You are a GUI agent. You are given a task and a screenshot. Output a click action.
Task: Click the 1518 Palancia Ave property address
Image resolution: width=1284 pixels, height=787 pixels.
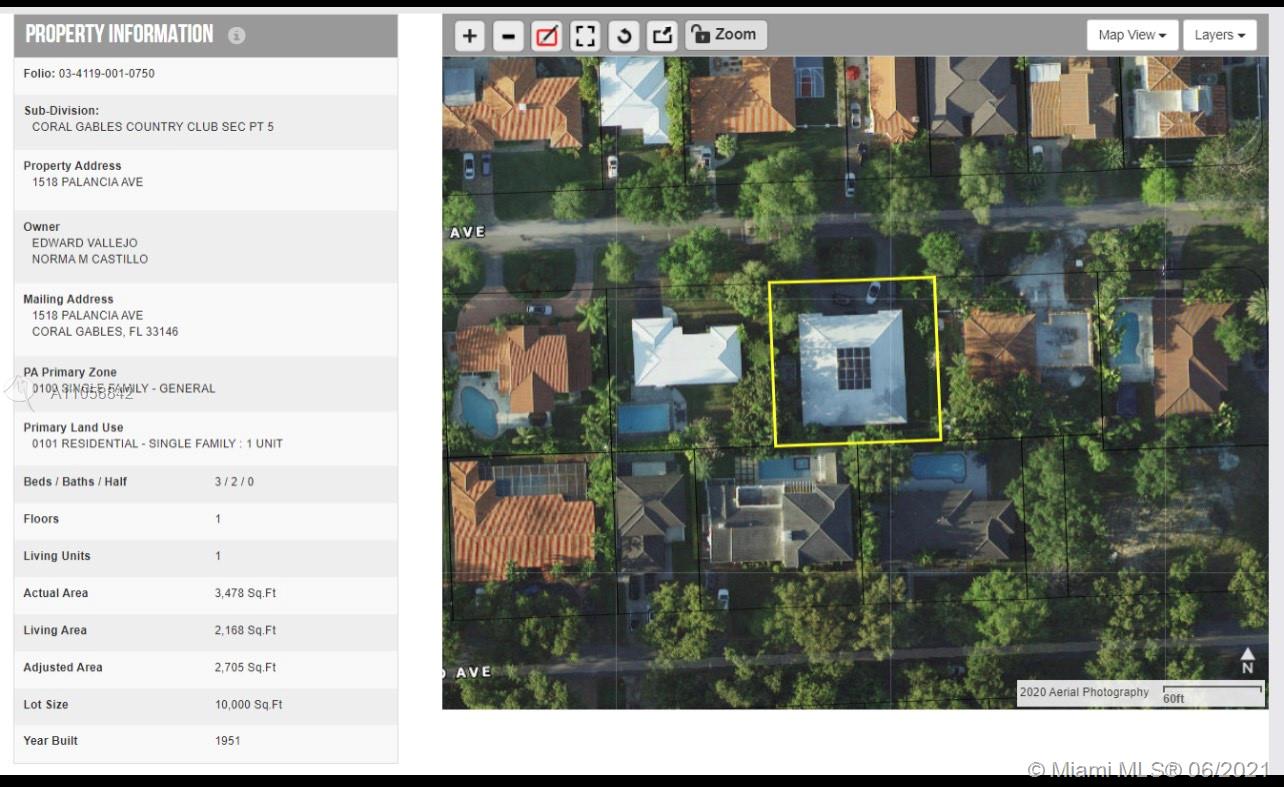point(87,182)
